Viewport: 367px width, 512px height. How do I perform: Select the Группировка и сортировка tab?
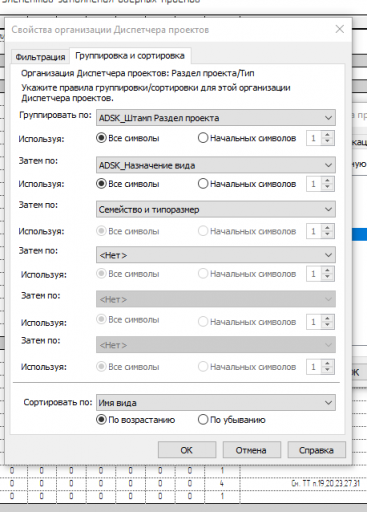pos(130,56)
